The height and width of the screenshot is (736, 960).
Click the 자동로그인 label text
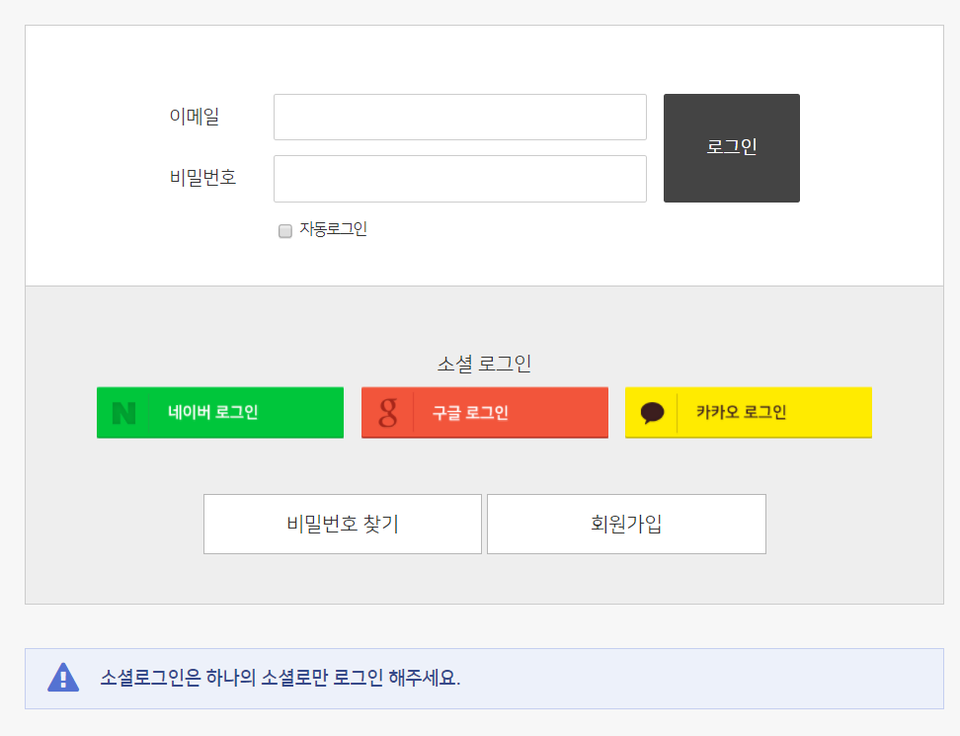click(x=333, y=229)
